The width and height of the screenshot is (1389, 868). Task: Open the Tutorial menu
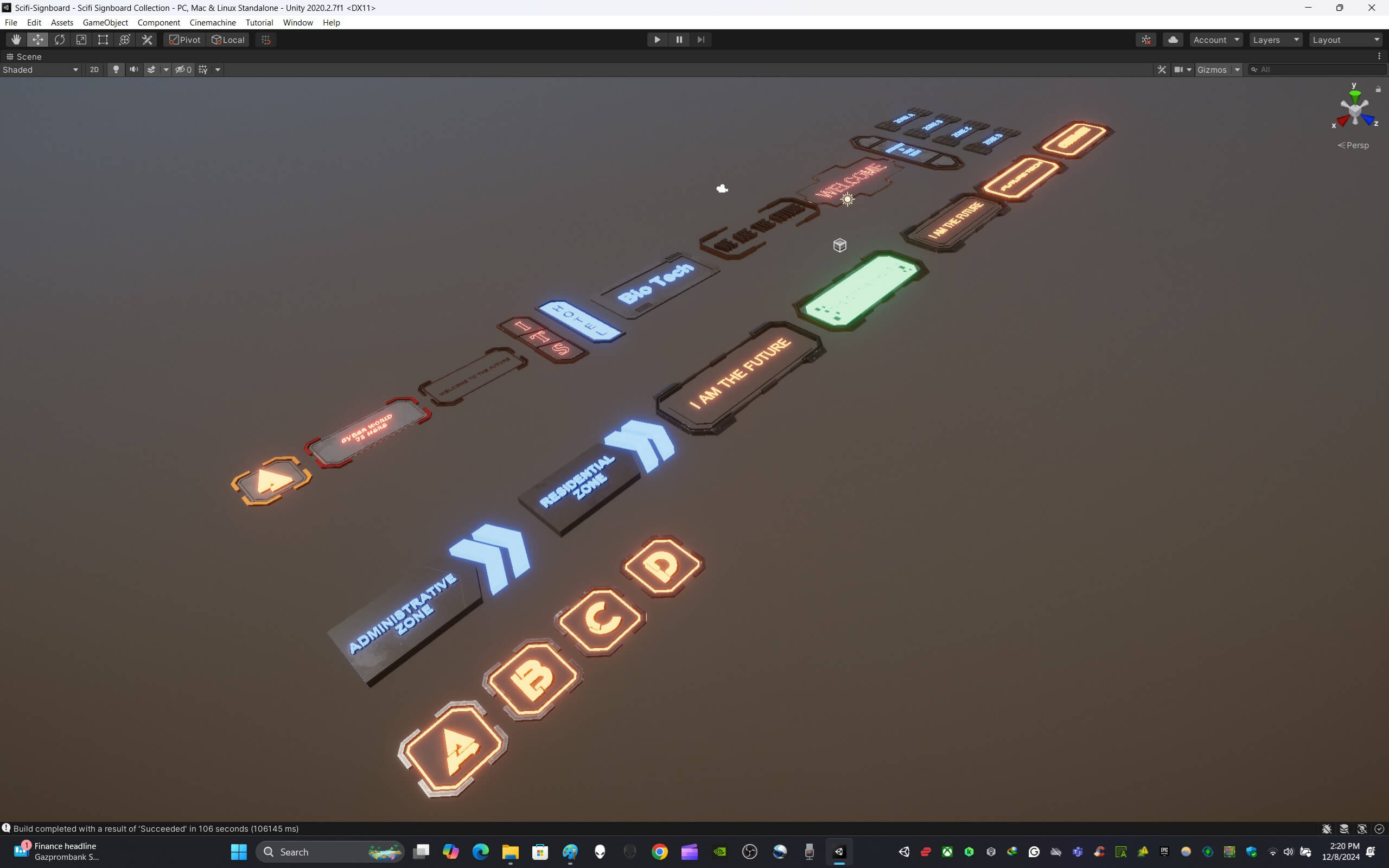point(259,22)
